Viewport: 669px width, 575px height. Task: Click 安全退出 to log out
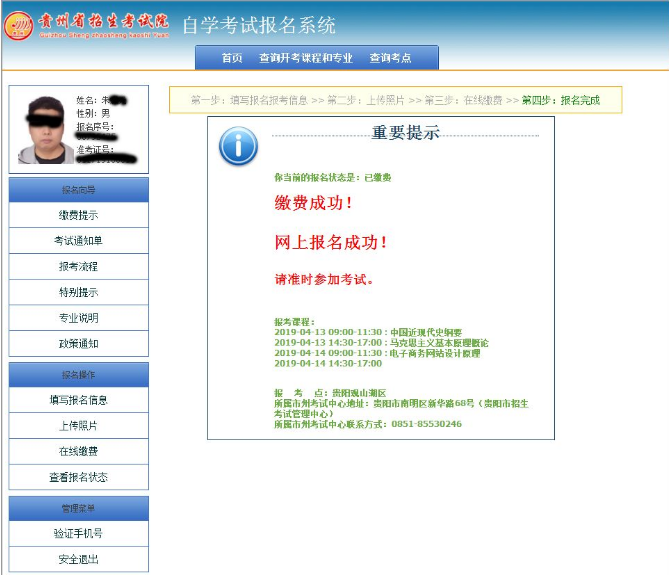pos(78,560)
